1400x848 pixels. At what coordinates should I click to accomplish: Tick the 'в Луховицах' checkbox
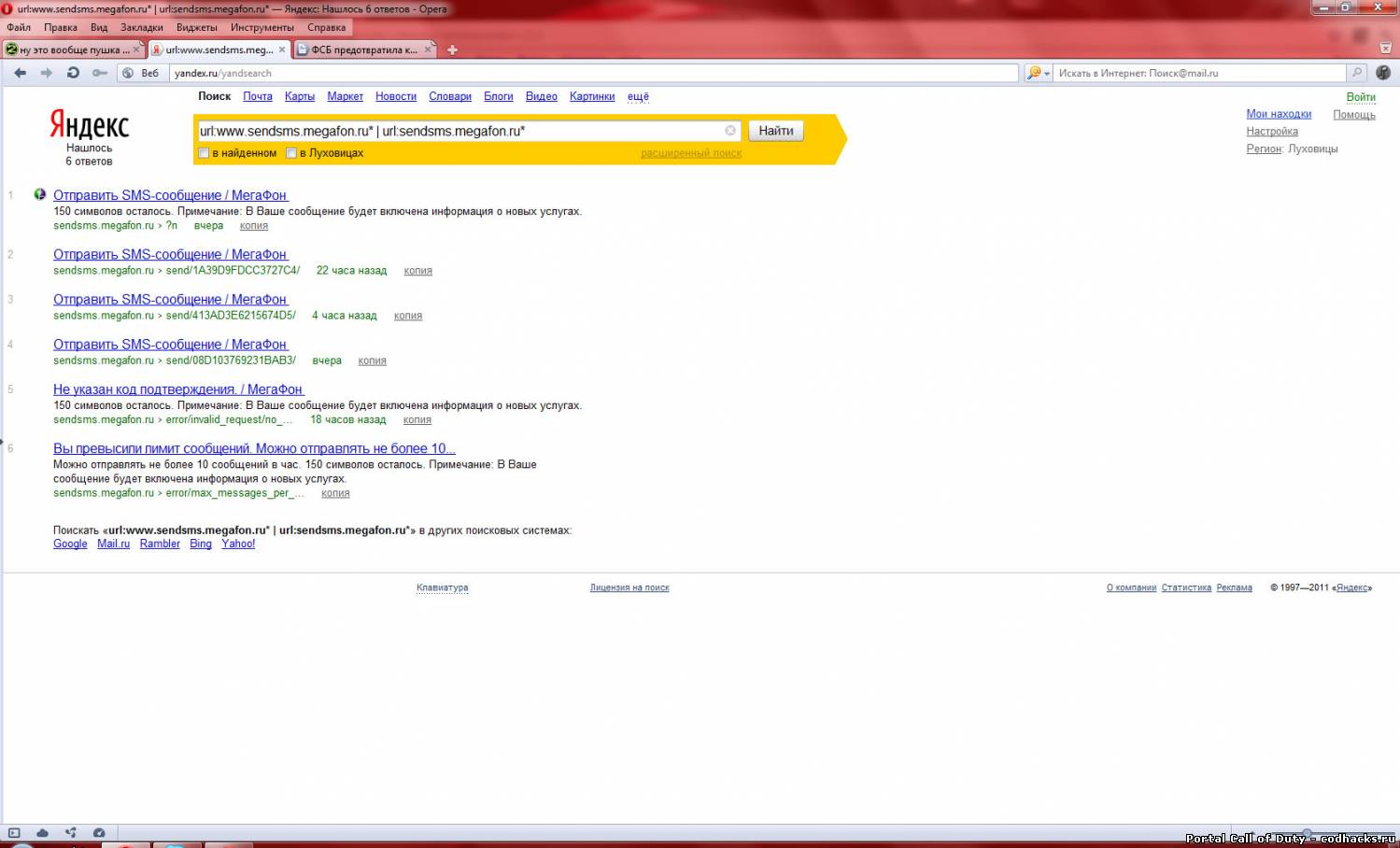290,153
